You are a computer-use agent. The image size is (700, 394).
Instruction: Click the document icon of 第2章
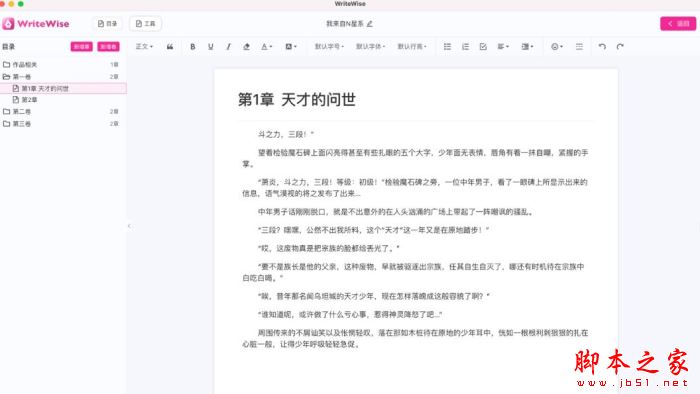(16, 100)
